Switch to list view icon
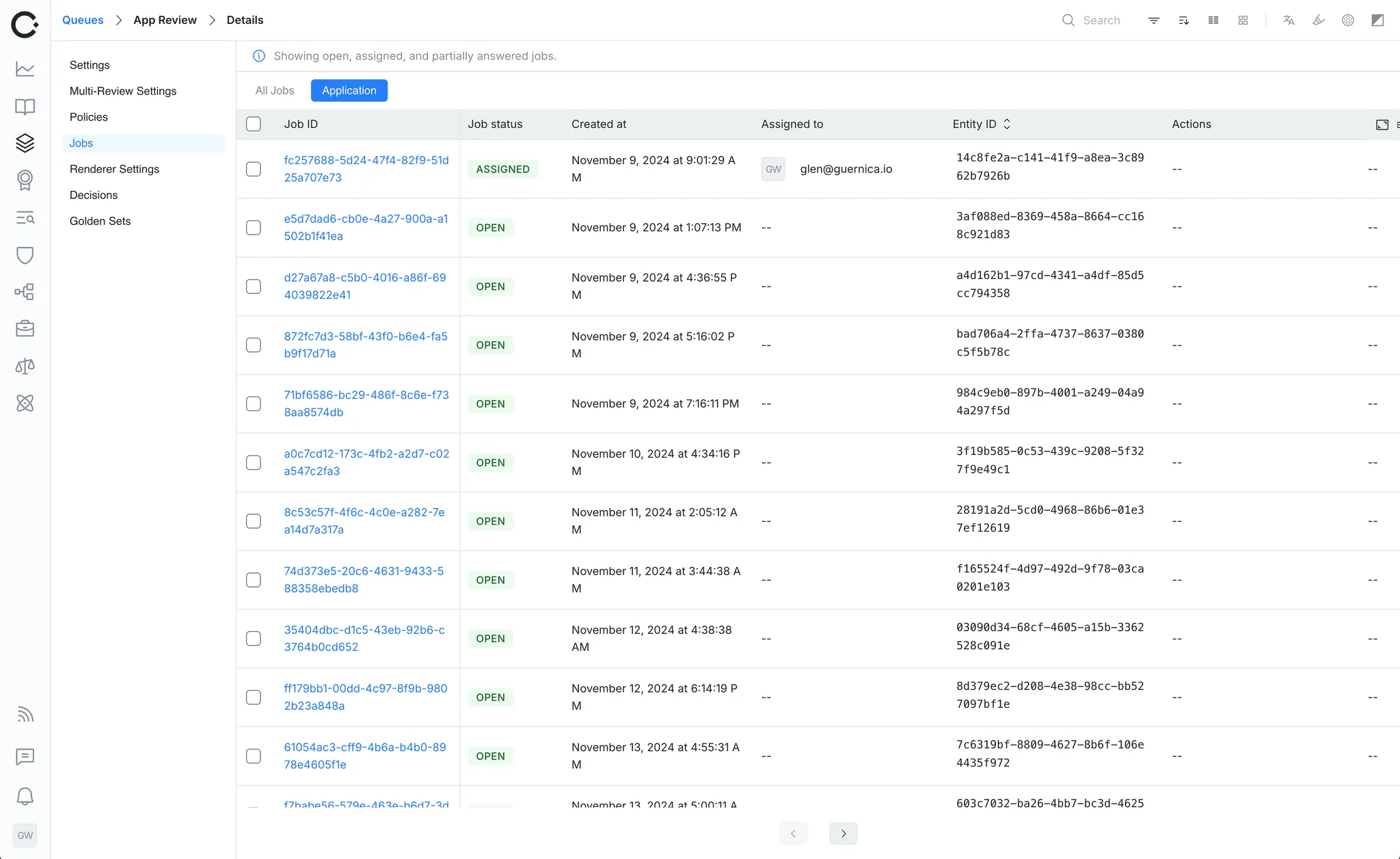 (x=1213, y=21)
